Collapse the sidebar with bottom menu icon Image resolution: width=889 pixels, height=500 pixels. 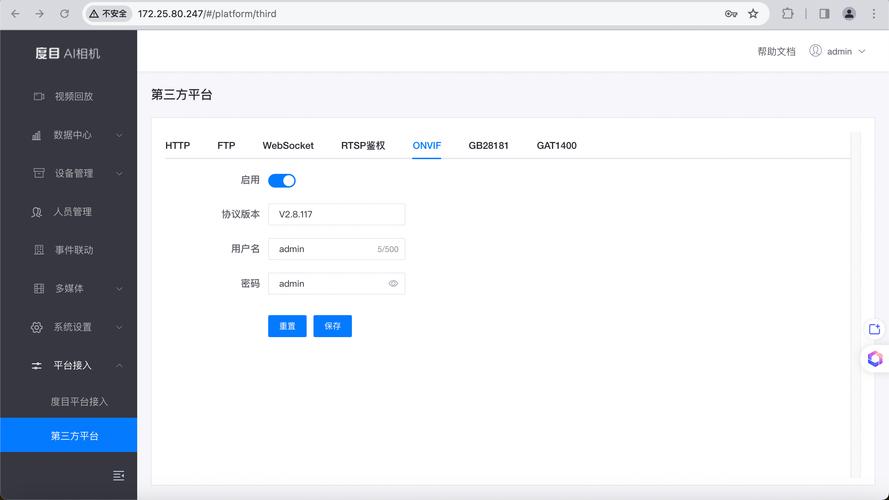click(x=118, y=476)
